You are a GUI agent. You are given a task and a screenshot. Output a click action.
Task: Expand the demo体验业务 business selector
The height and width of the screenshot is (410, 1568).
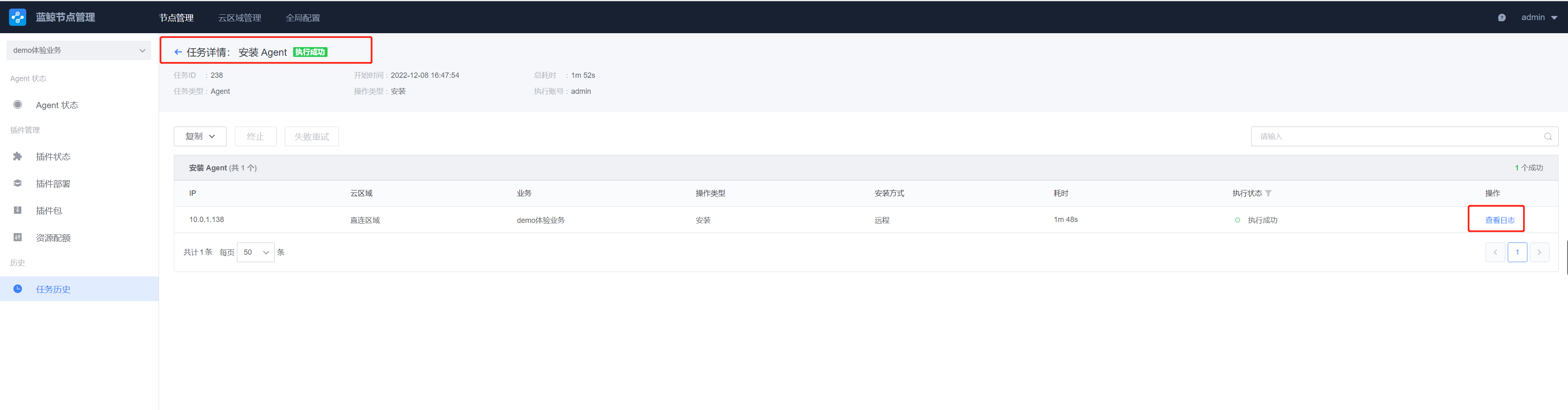point(79,50)
